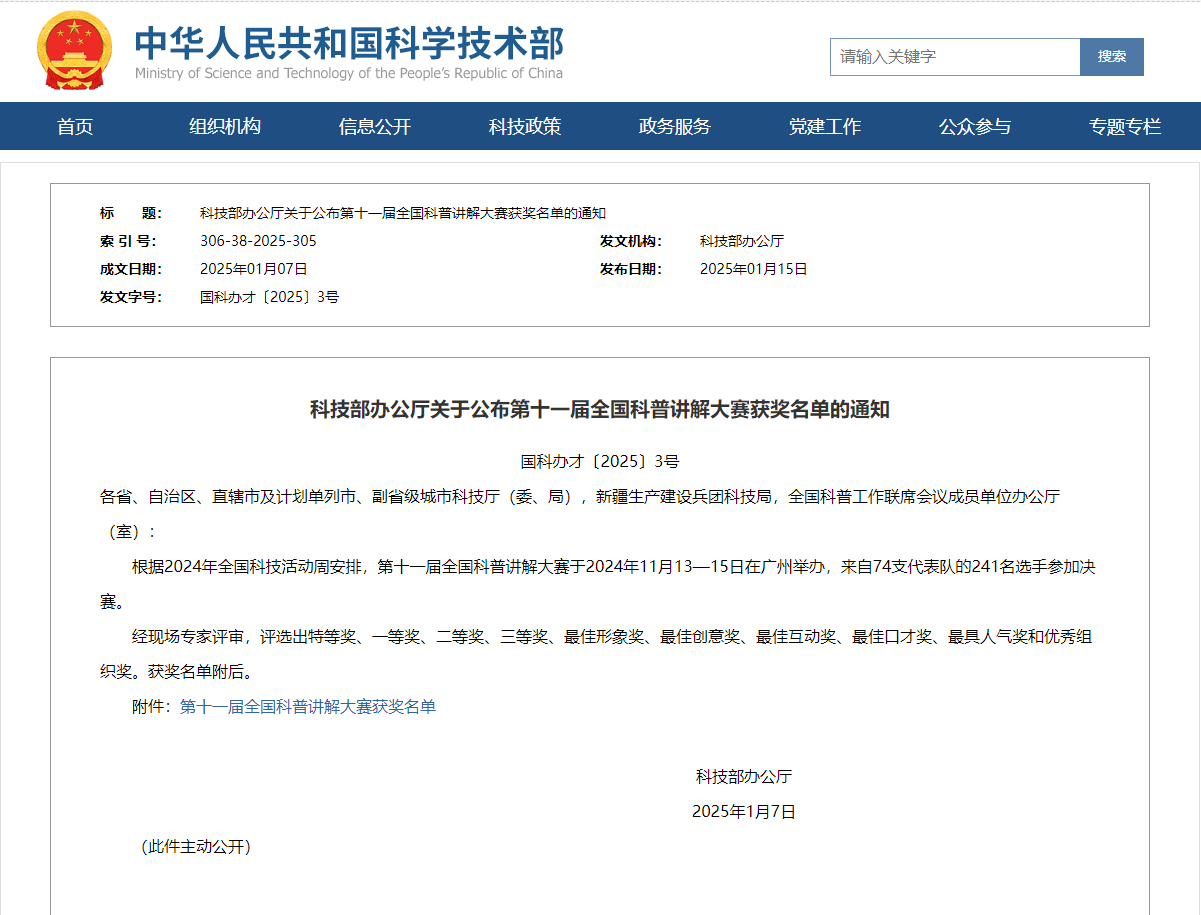
Task: Navigate to 政务服务
Action: tap(675, 127)
